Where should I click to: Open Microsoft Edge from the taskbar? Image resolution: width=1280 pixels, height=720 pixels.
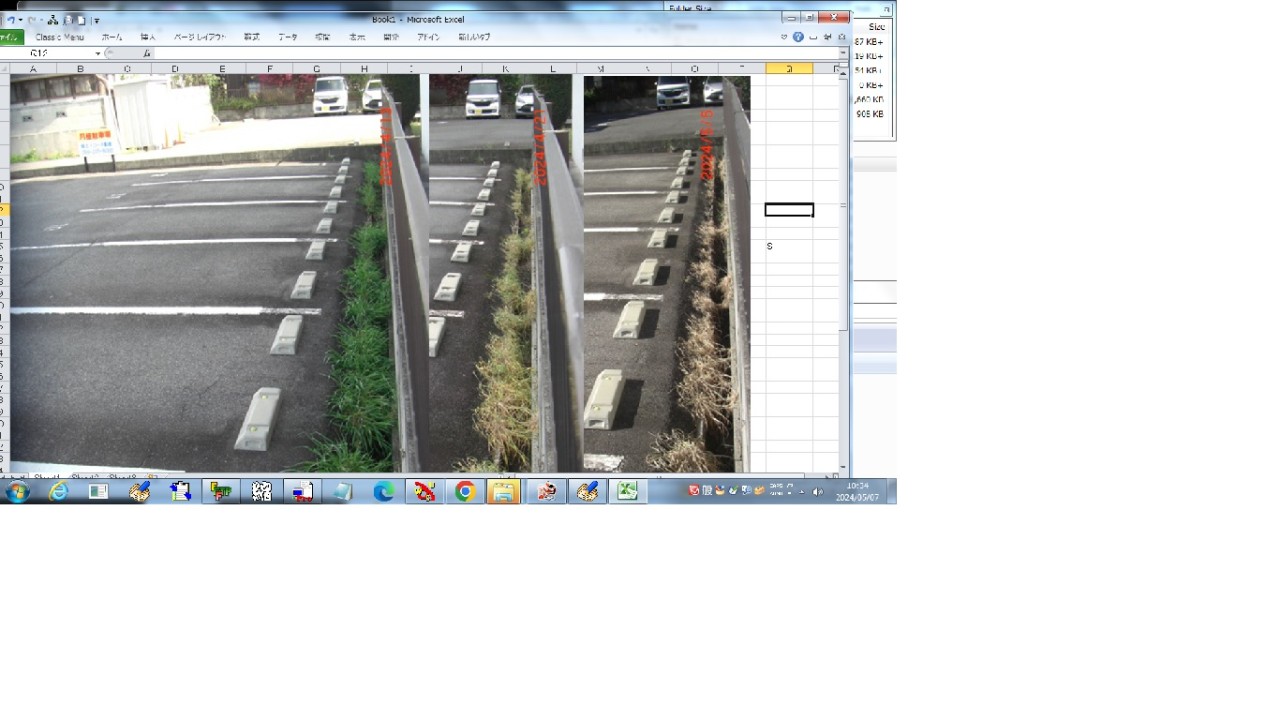point(383,491)
